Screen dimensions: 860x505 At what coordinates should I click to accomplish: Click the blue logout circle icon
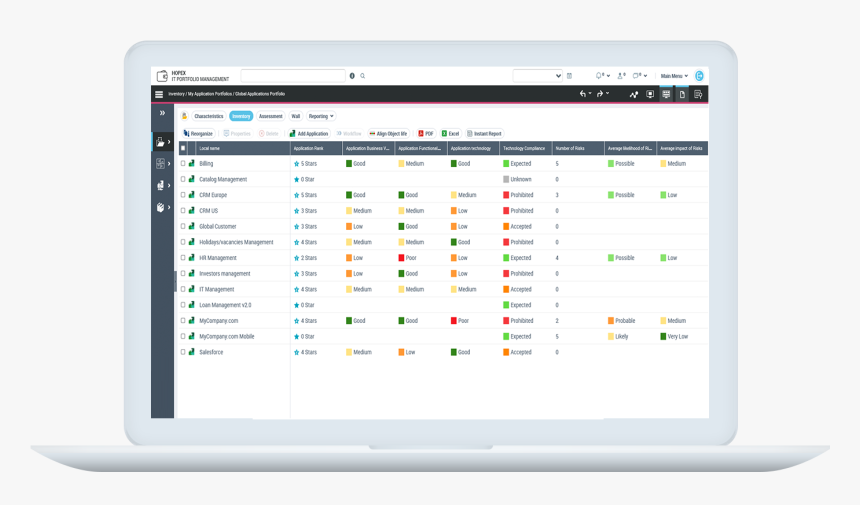point(699,76)
